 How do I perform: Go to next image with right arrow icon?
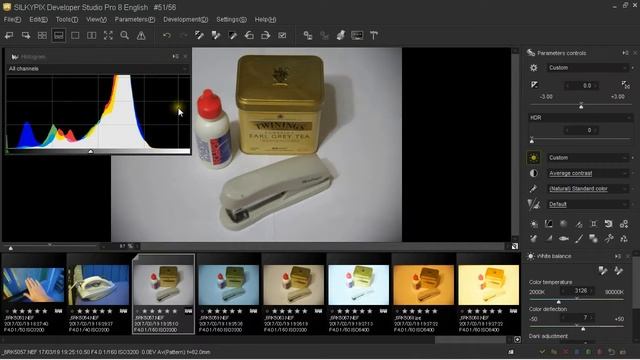point(26,36)
